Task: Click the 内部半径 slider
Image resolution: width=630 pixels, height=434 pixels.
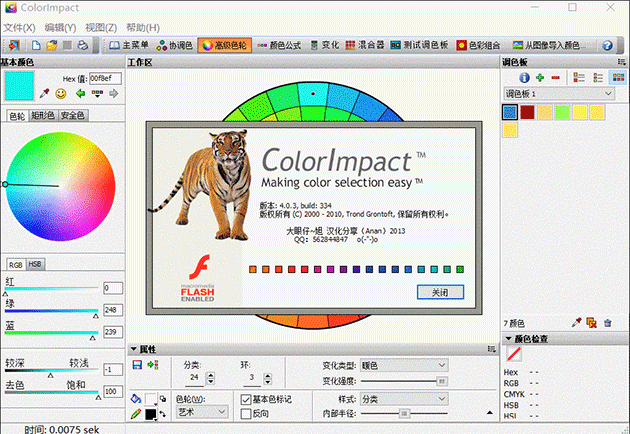Action: (x=404, y=413)
